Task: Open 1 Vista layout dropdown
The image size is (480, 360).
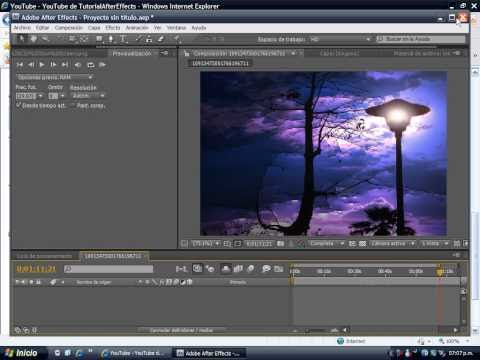Action: (435, 244)
